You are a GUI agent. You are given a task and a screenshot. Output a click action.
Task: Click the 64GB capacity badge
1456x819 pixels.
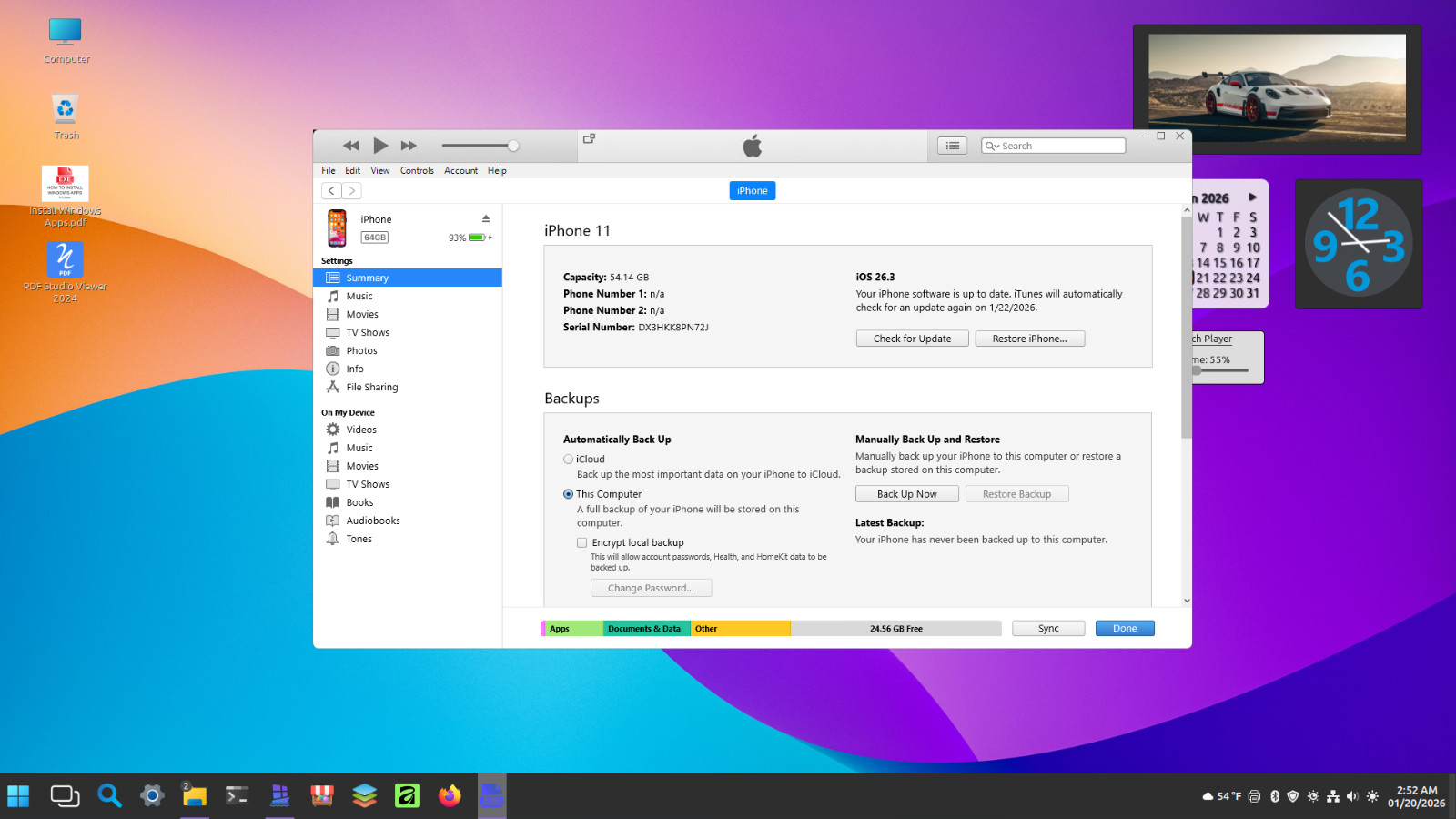click(375, 238)
